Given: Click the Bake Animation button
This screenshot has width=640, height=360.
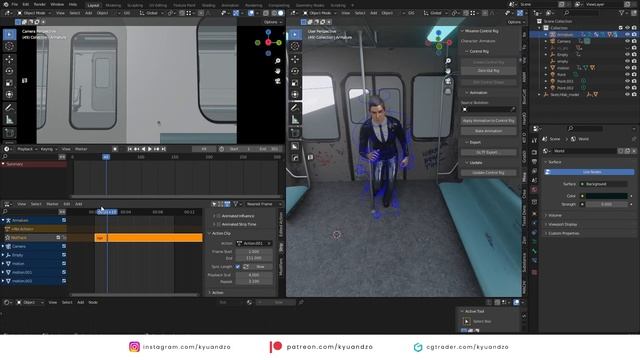Looking at the screenshot, I should pyautogui.click(x=489, y=131).
